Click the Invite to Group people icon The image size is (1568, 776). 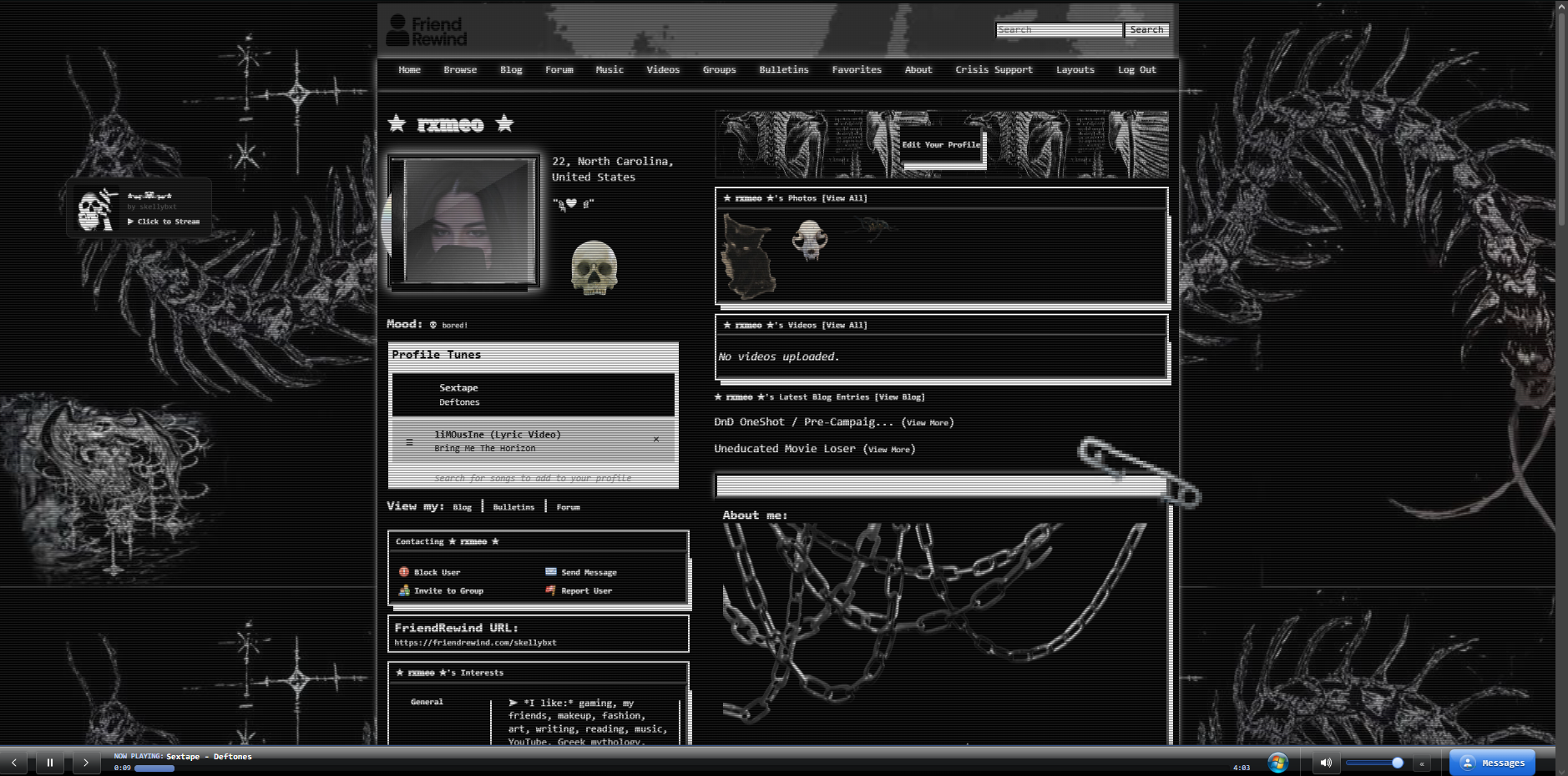[404, 591]
